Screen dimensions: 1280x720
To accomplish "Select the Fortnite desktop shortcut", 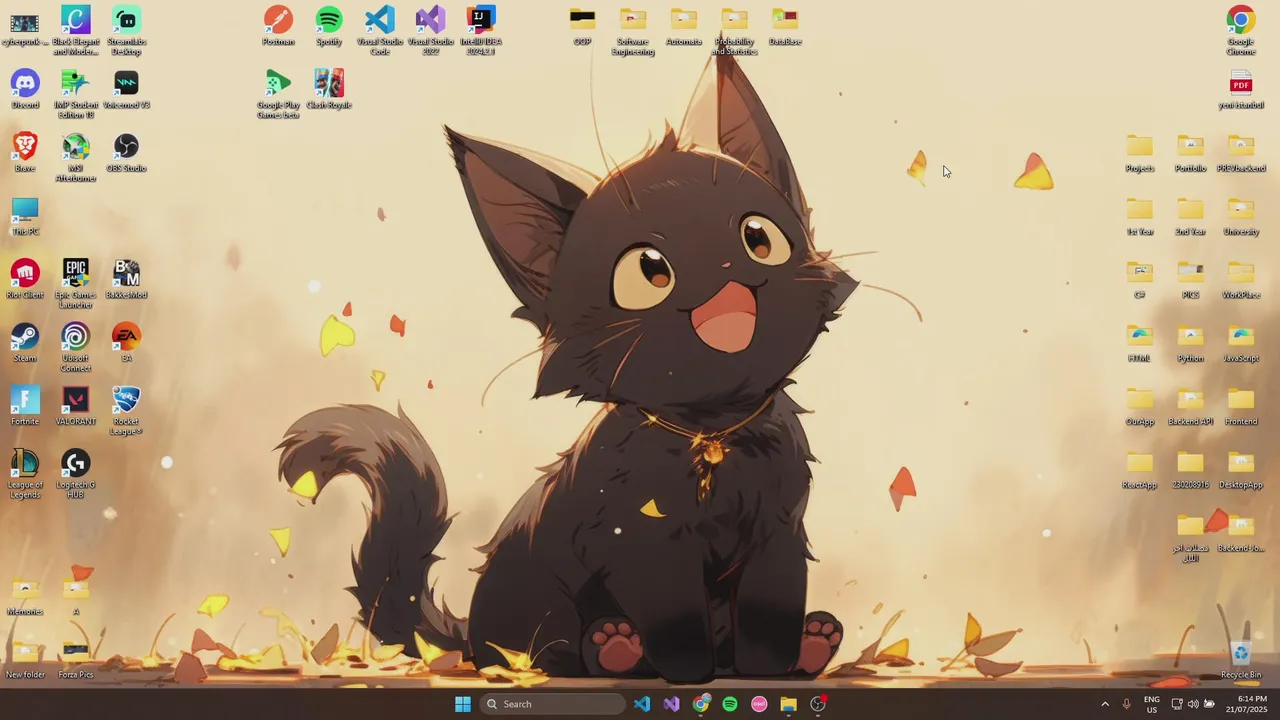I will 25,406.
